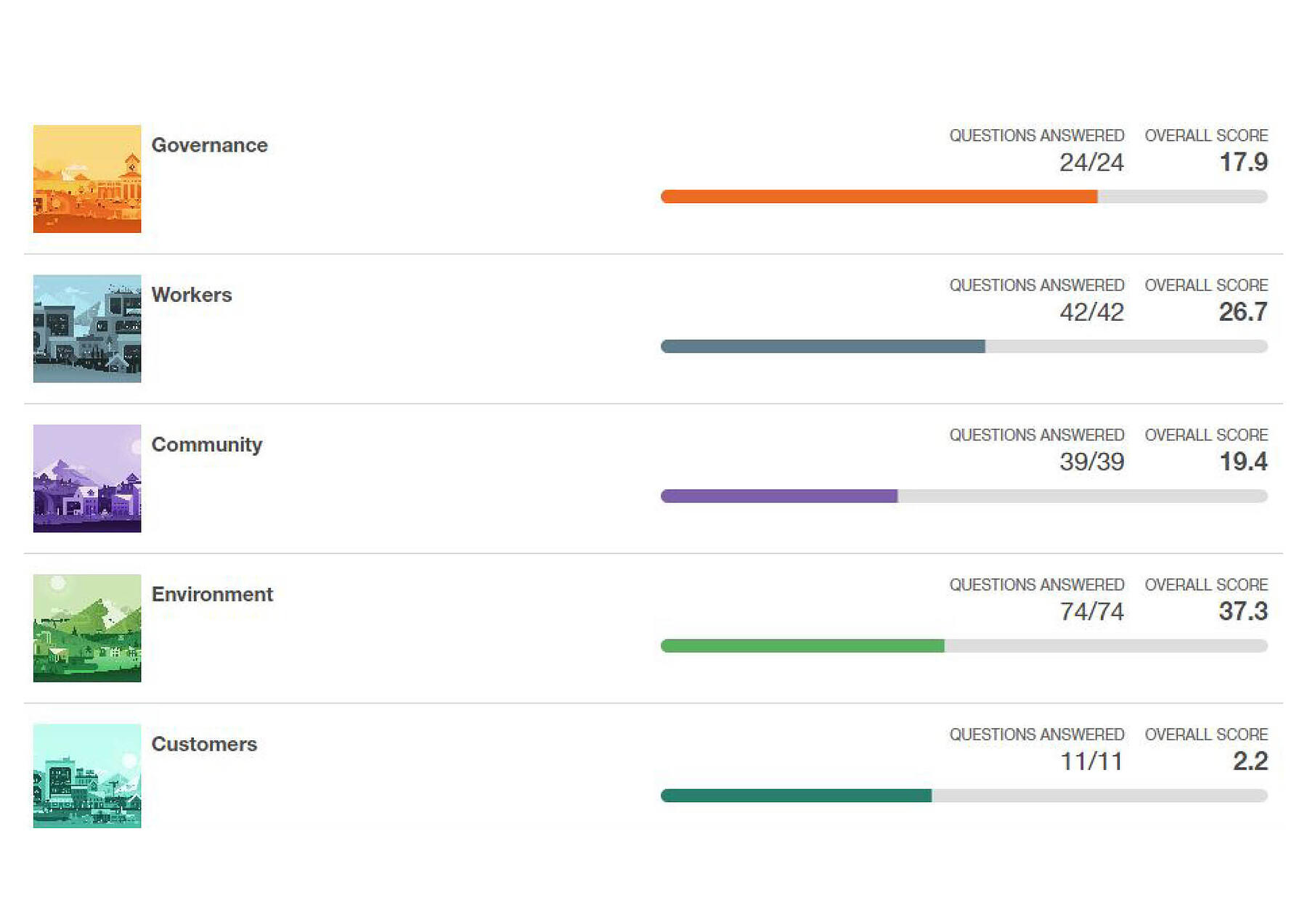Click the purple Community progress bar
The image size is (1307, 924).
coord(964,496)
